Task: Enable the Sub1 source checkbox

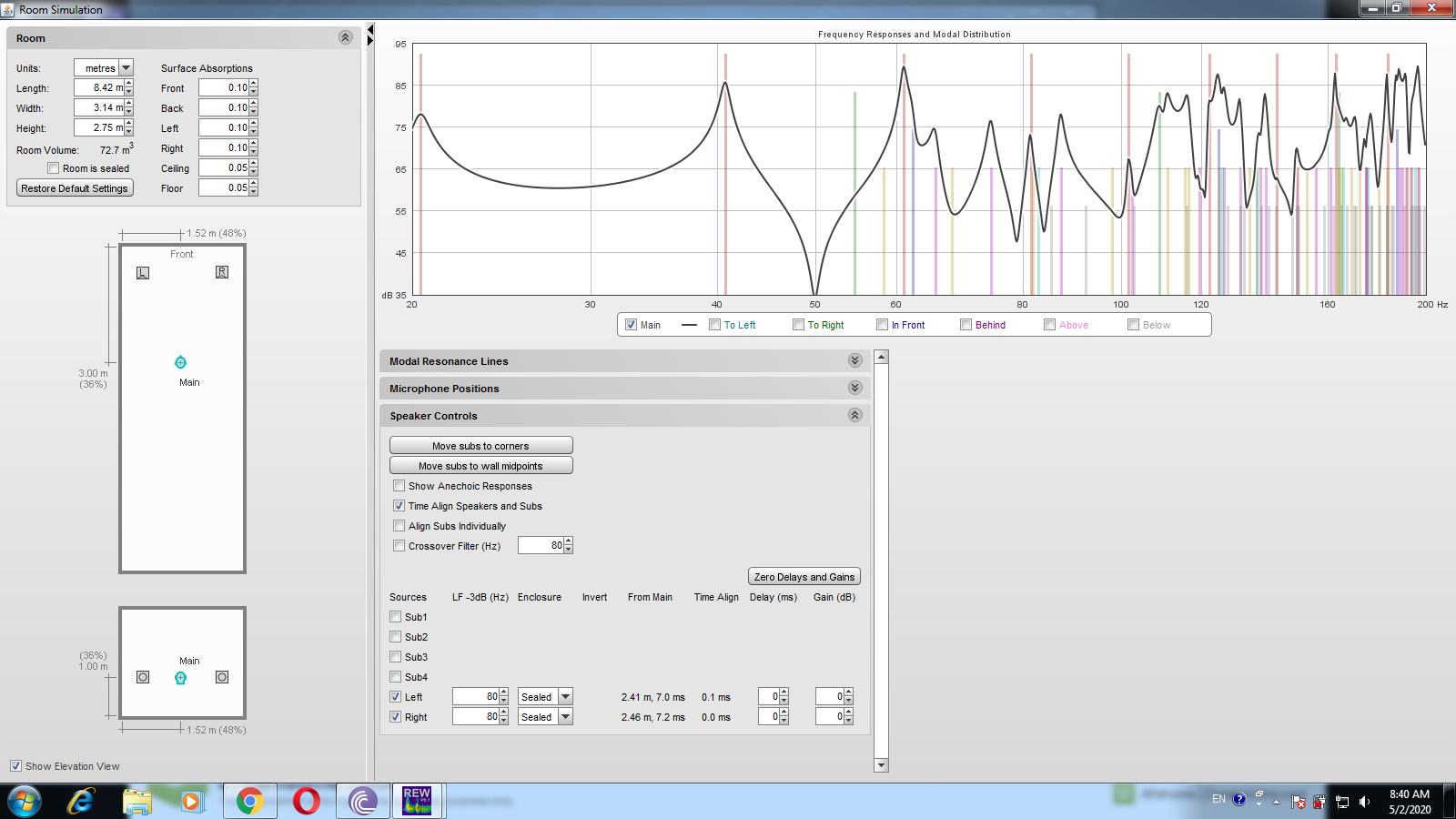Action: tap(396, 617)
